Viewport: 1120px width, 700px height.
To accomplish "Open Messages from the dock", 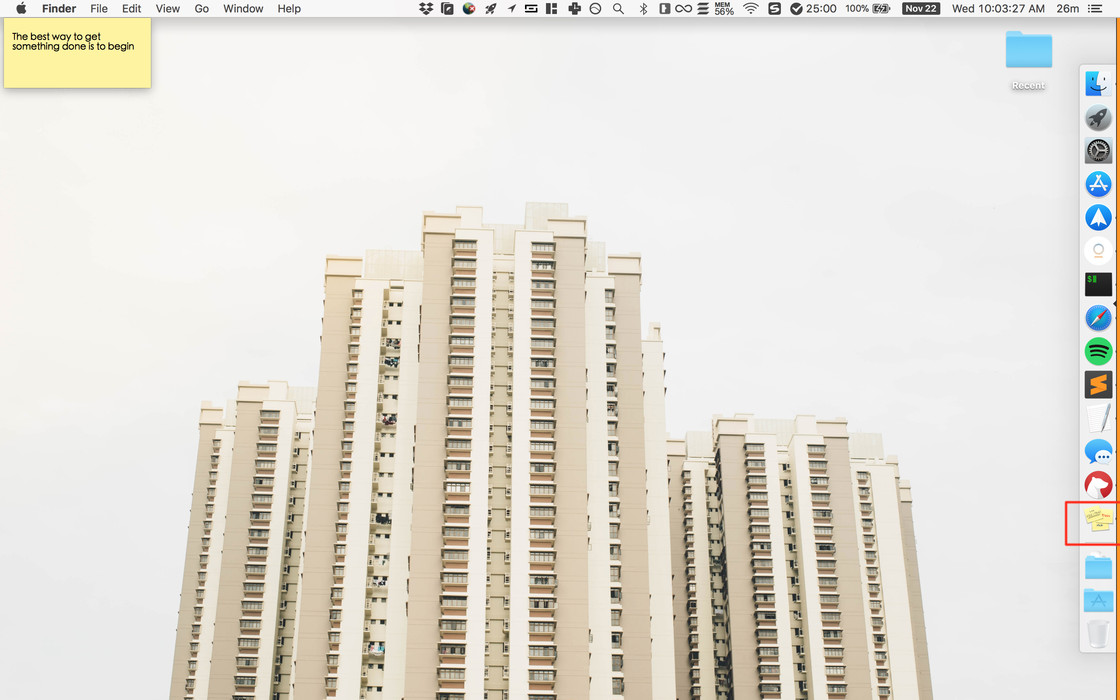I will coord(1098,452).
